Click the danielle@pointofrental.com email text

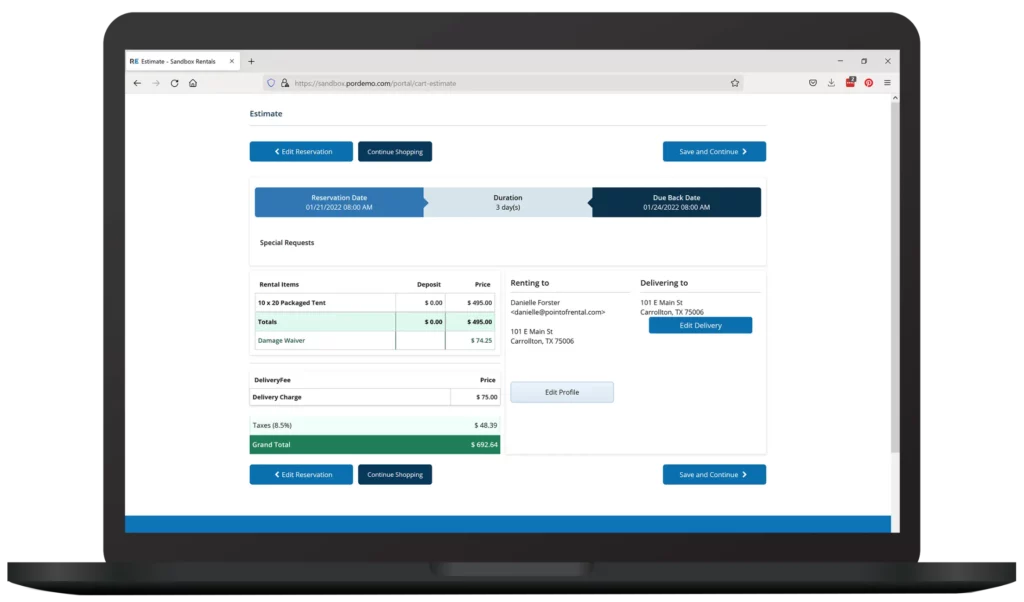click(558, 312)
